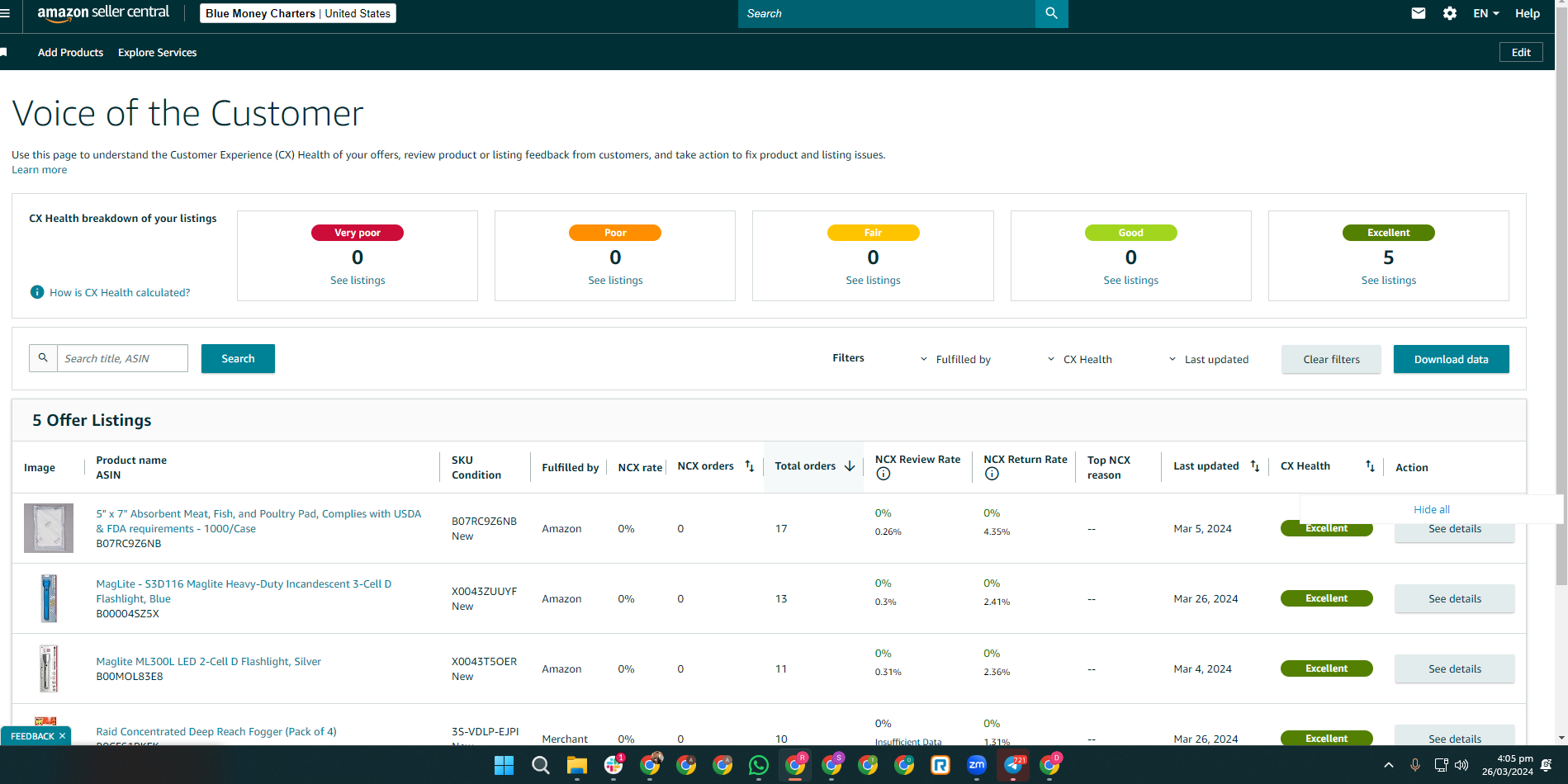This screenshot has width=1568, height=784.
Task: Open Windows taskbar search
Action: [541, 765]
